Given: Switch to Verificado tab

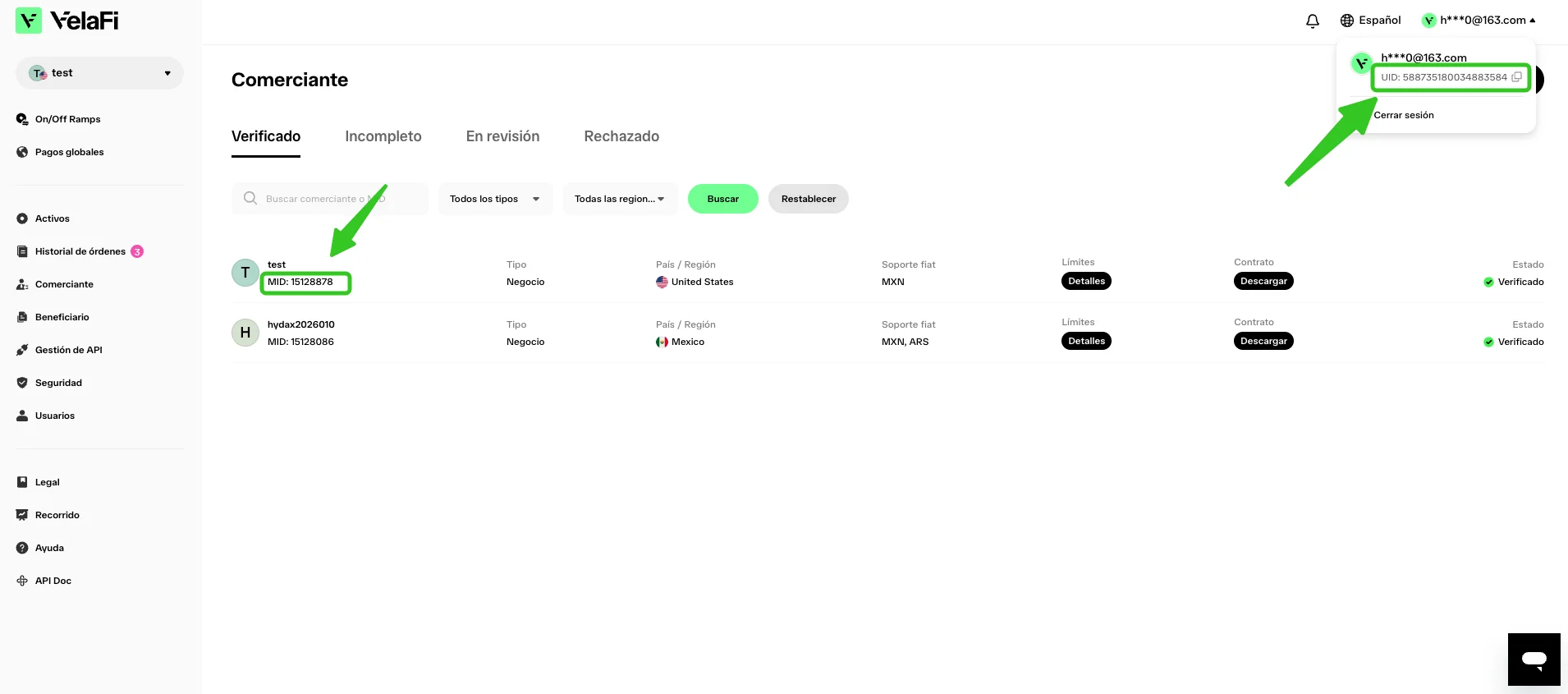Looking at the screenshot, I should (266, 136).
